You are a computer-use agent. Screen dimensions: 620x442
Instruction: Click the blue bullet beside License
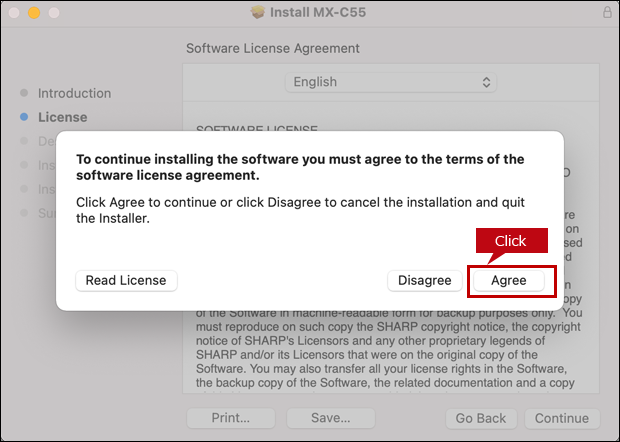pyautogui.click(x=23, y=117)
